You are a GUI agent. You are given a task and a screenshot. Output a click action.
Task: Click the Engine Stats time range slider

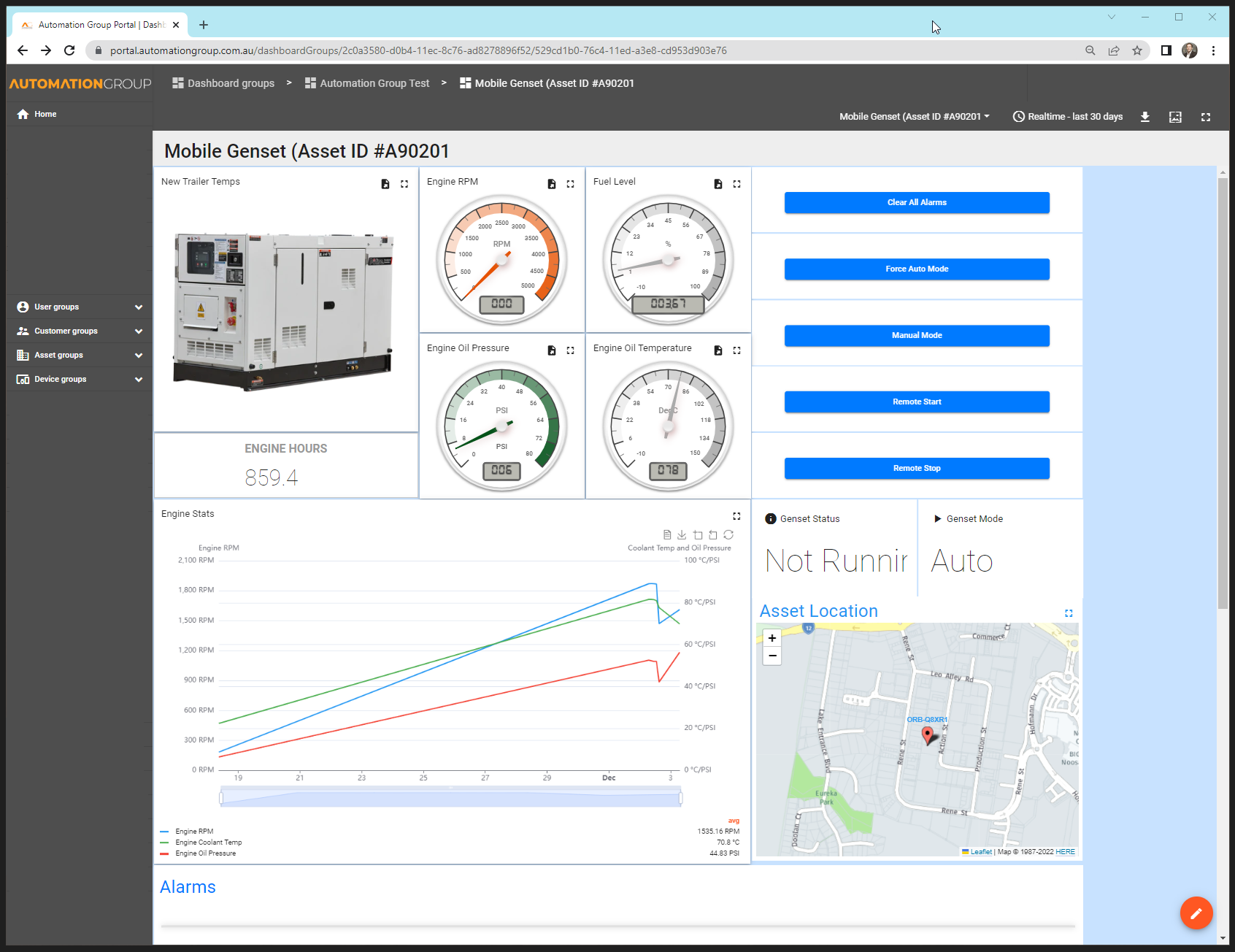pyautogui.click(x=450, y=798)
